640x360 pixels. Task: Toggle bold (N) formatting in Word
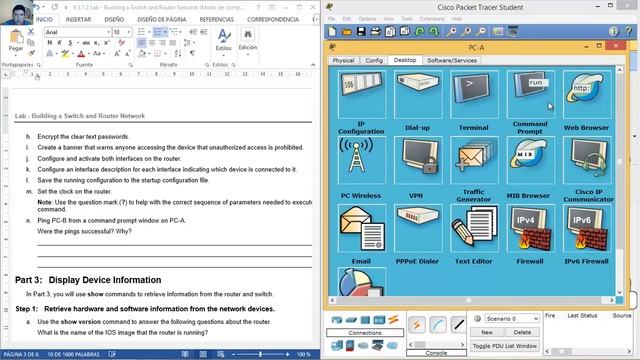click(50, 42)
